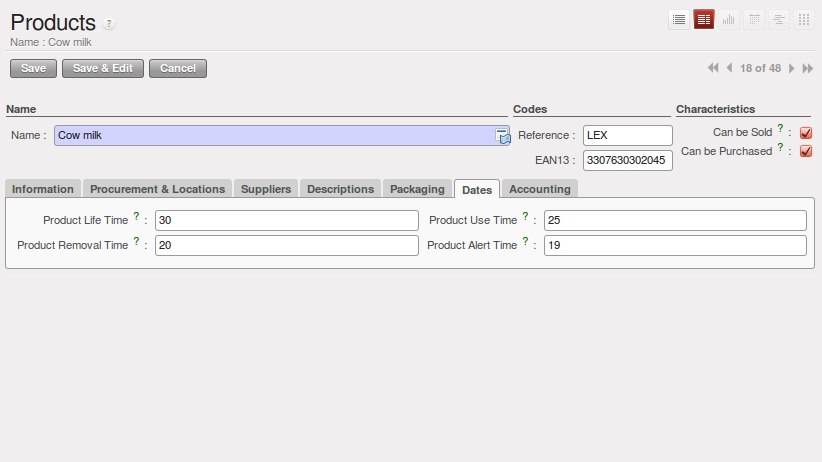Open the Gantt view
Image resolution: width=822 pixels, height=462 pixels.
pyautogui.click(x=779, y=19)
